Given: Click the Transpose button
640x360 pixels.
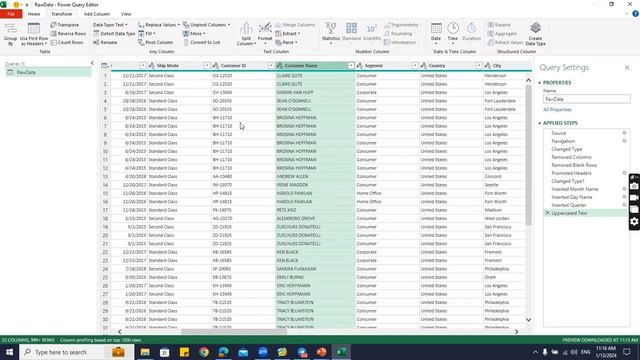Looking at the screenshot, I should [x=64, y=25].
